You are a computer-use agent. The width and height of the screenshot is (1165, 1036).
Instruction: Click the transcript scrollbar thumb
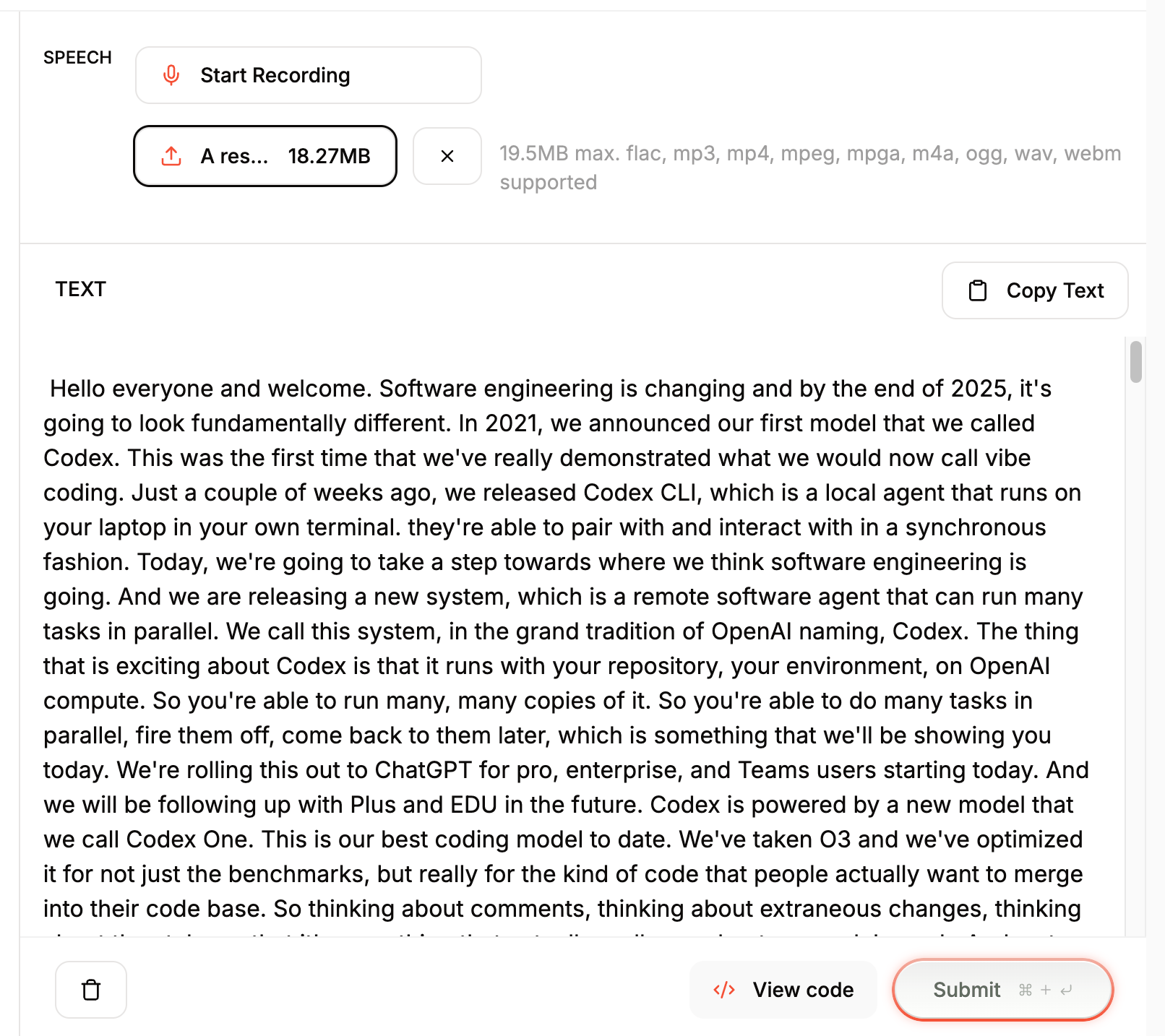(x=1136, y=361)
